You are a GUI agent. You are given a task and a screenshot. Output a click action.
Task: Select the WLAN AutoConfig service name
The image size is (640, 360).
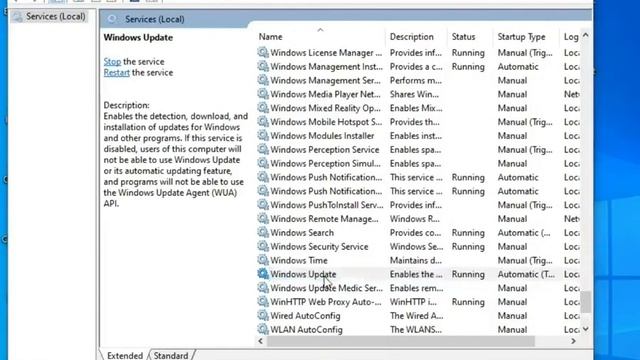[306, 329]
